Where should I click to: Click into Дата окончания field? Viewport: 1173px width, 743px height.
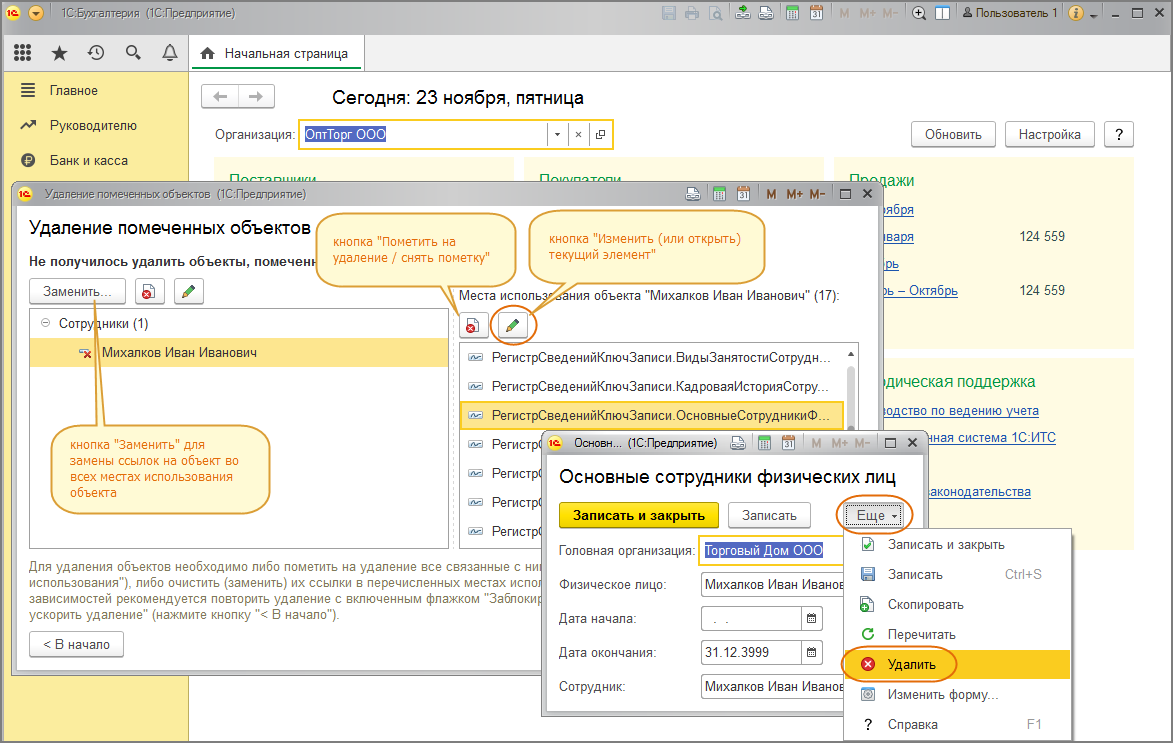pos(750,652)
